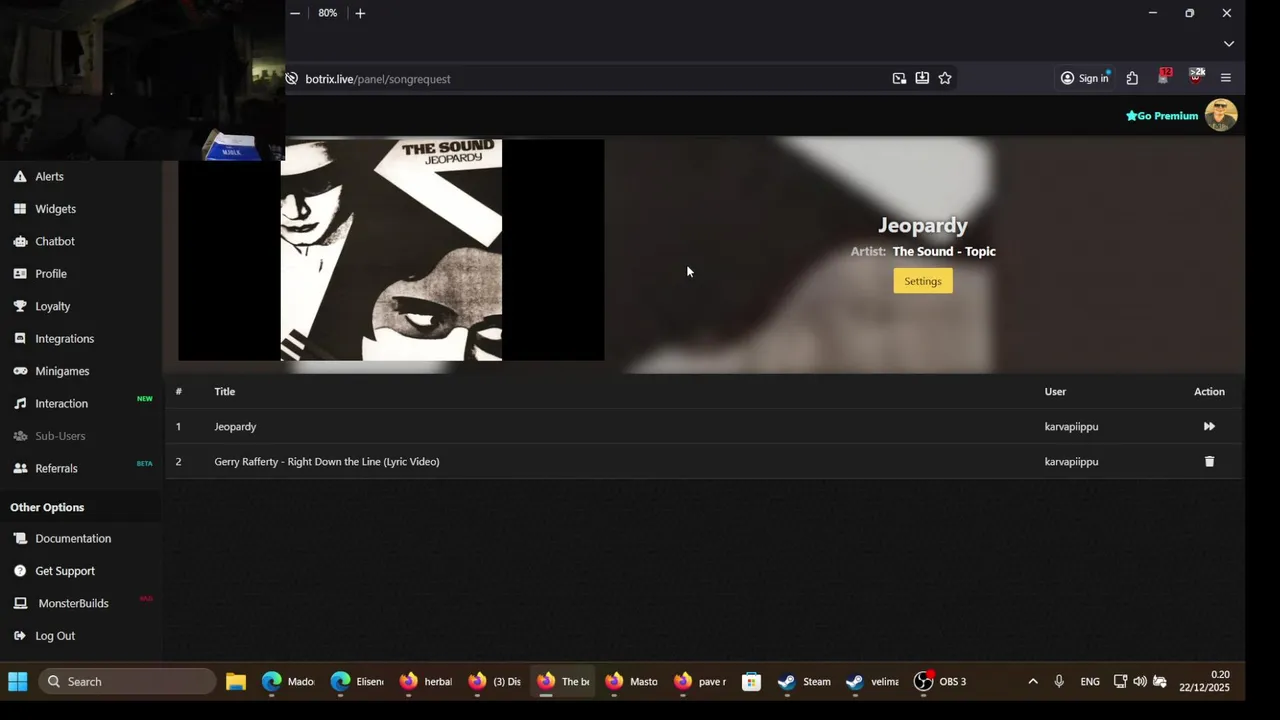The width and height of the screenshot is (1280, 720).
Task: Open MonsterBuilds sponsored link
Action: (x=73, y=603)
